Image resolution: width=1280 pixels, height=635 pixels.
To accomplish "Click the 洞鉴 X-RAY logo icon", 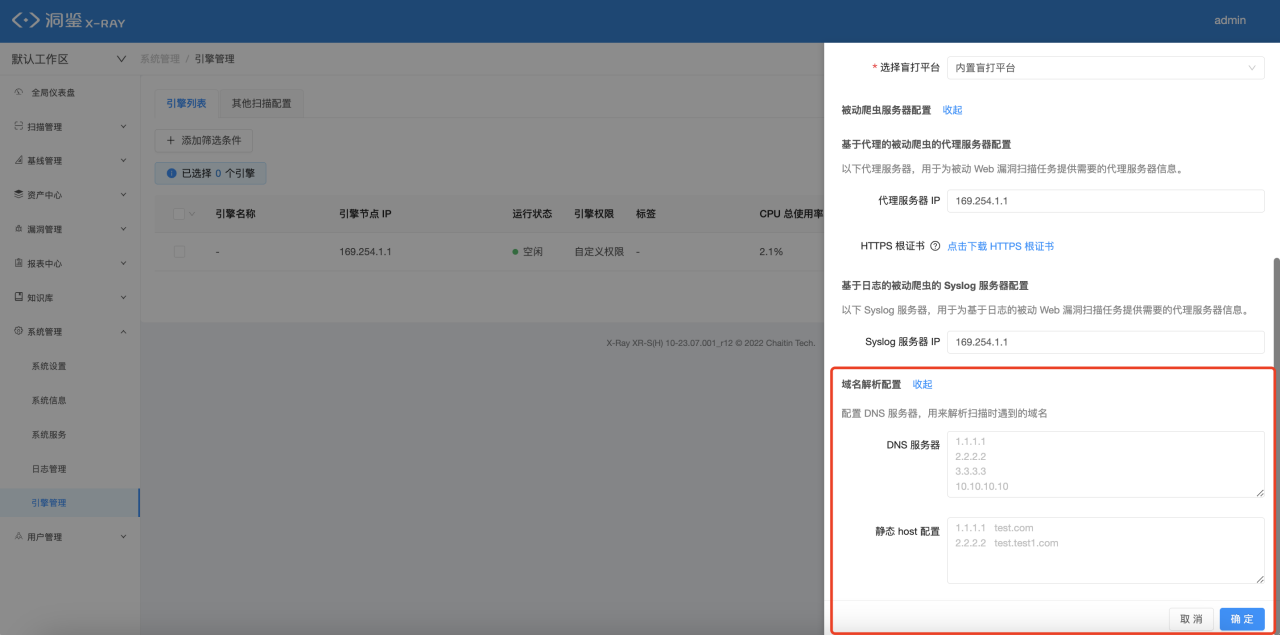I will click(x=25, y=20).
